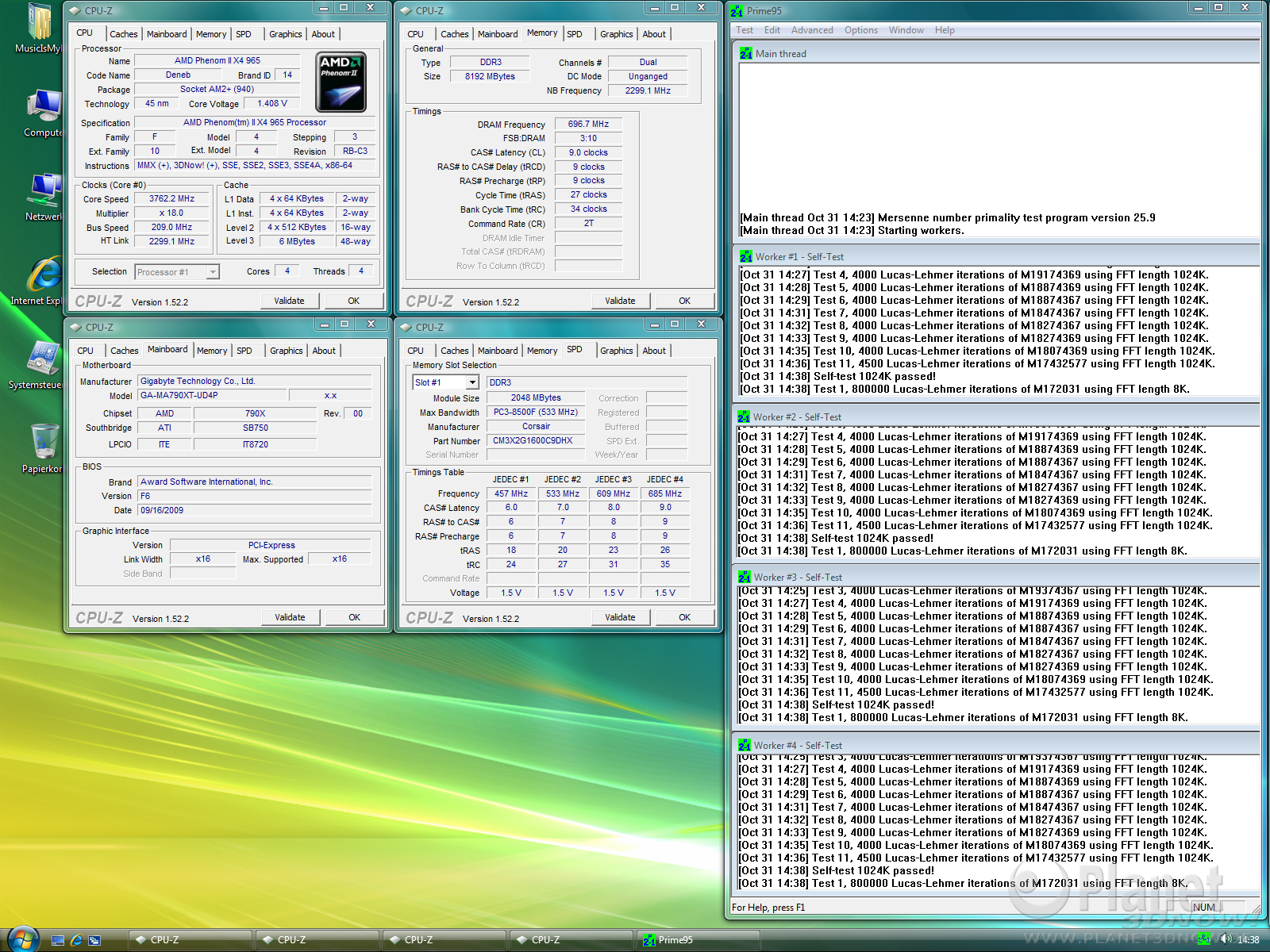Open the Processor #1 selection dropdown
The height and width of the screenshot is (952, 1270).
[212, 272]
